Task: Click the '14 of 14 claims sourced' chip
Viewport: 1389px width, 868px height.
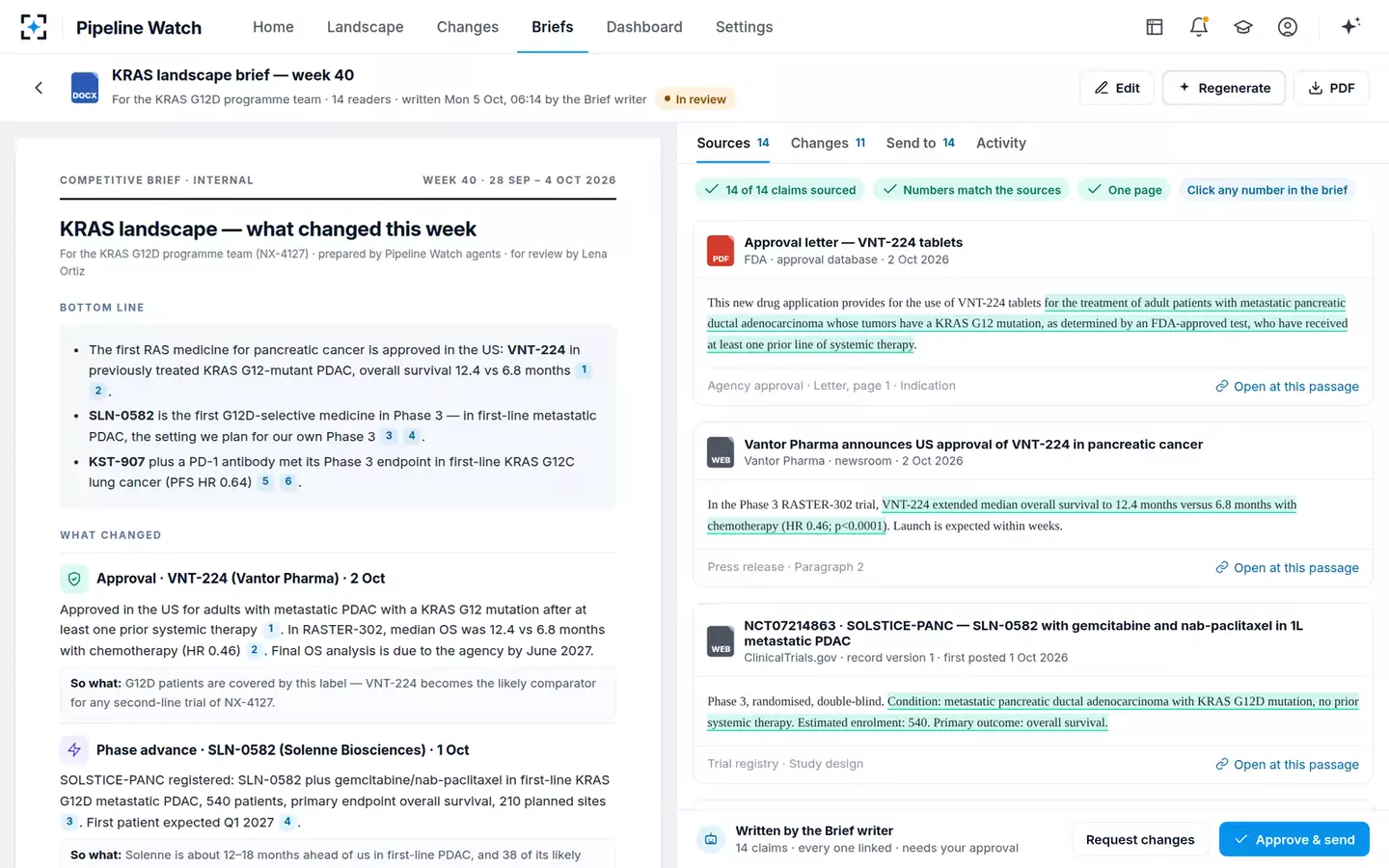Action: (780, 190)
